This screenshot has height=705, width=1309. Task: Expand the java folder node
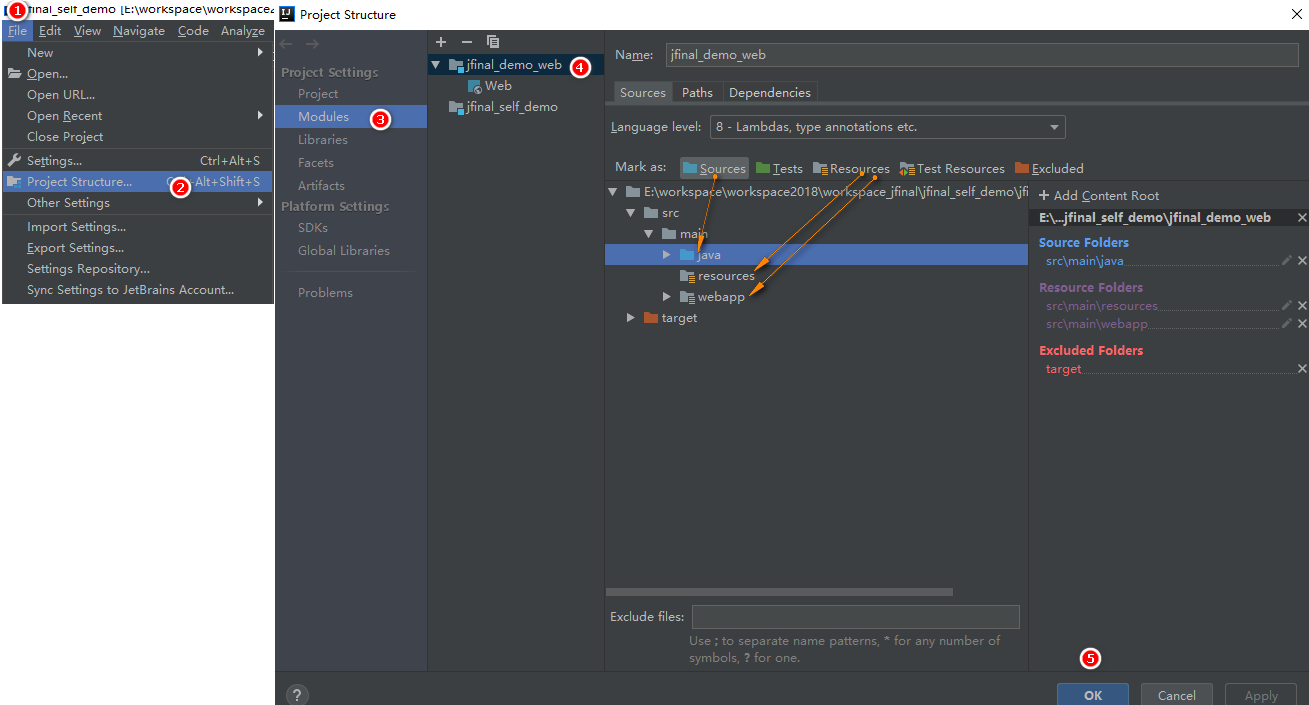(x=667, y=255)
